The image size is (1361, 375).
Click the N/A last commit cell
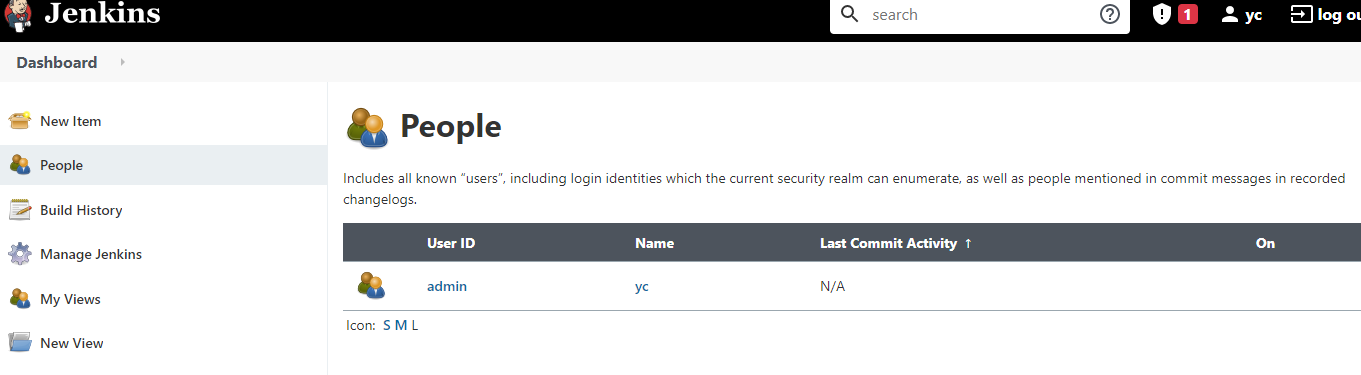pos(832,286)
